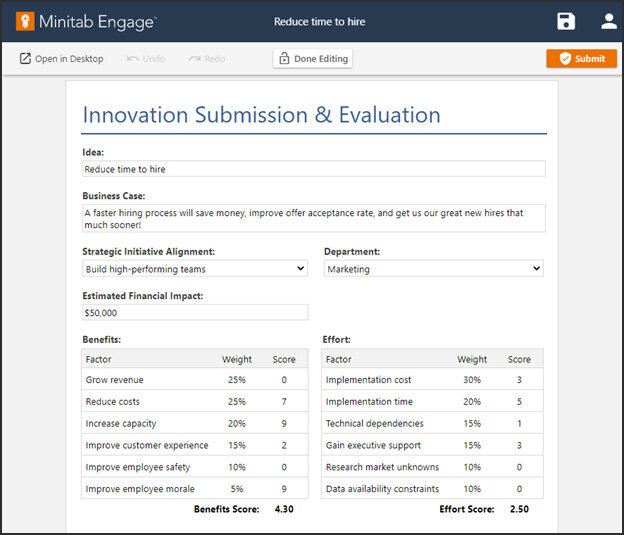Click the Minitab Engage lightbulb logo
The height and width of the screenshot is (535, 624).
(x=25, y=21)
